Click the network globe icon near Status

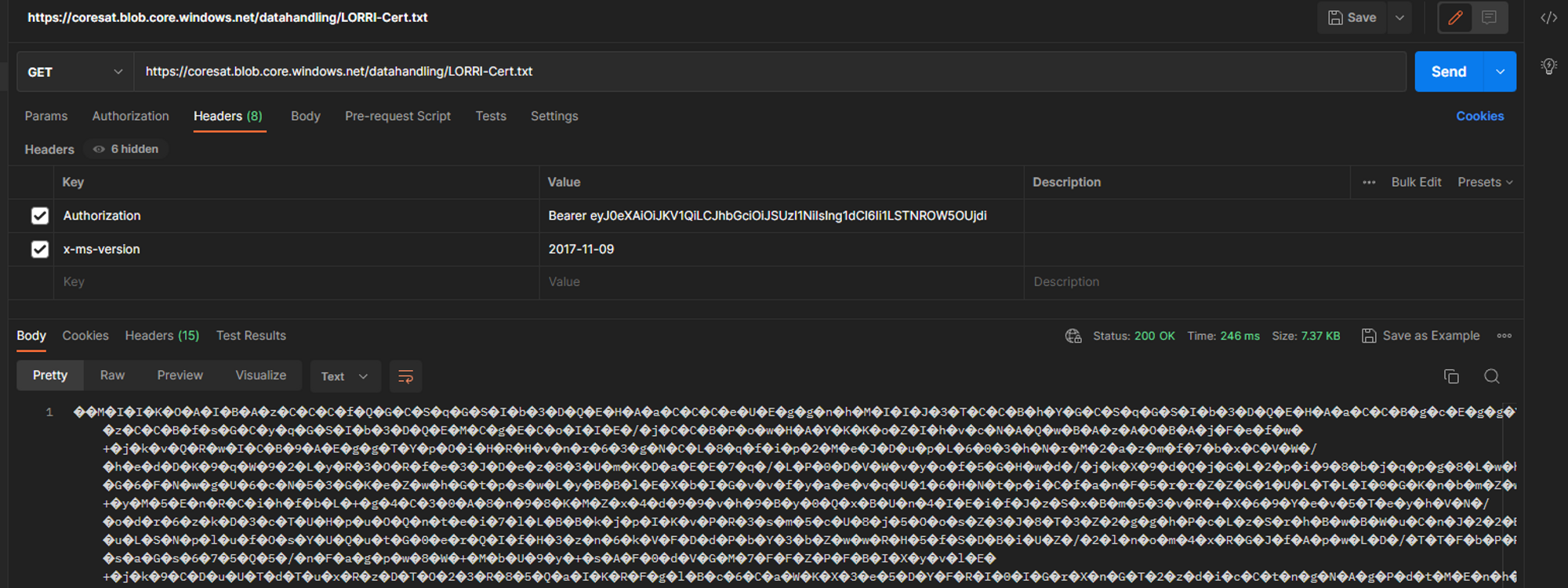pyautogui.click(x=1073, y=336)
